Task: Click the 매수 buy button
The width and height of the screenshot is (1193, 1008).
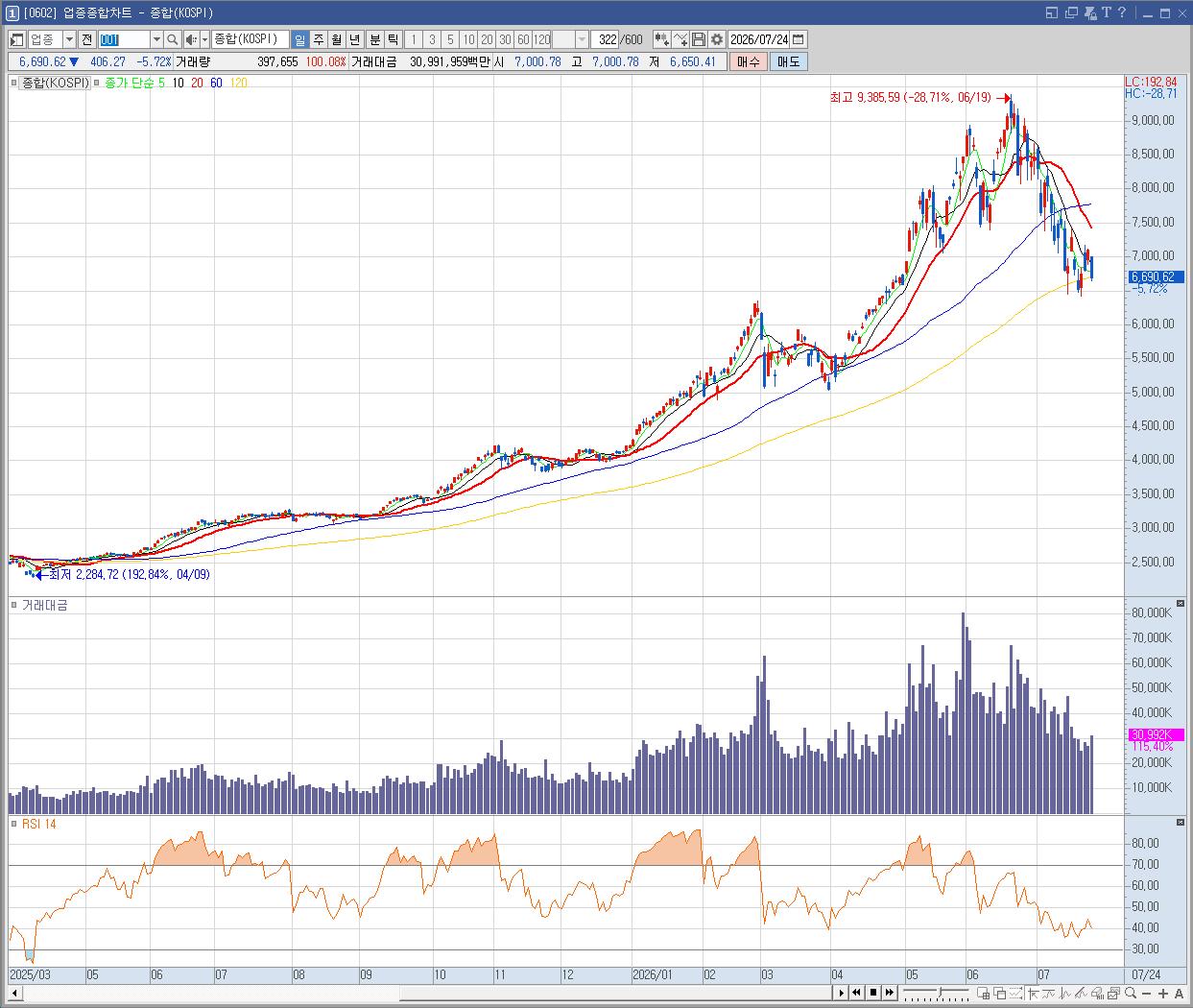Action: click(x=748, y=61)
